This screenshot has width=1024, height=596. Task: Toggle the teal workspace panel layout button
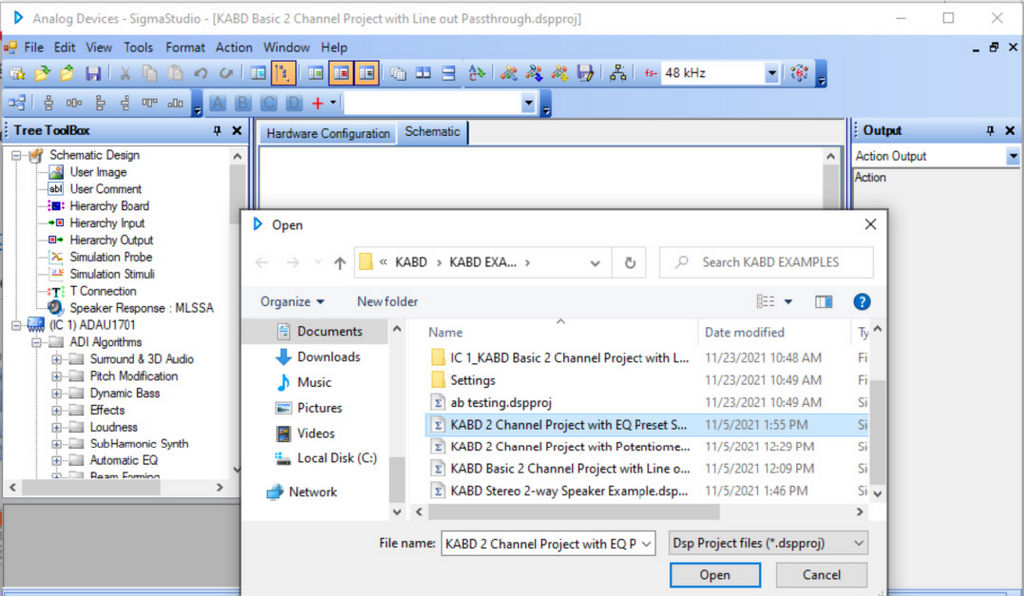(x=258, y=73)
